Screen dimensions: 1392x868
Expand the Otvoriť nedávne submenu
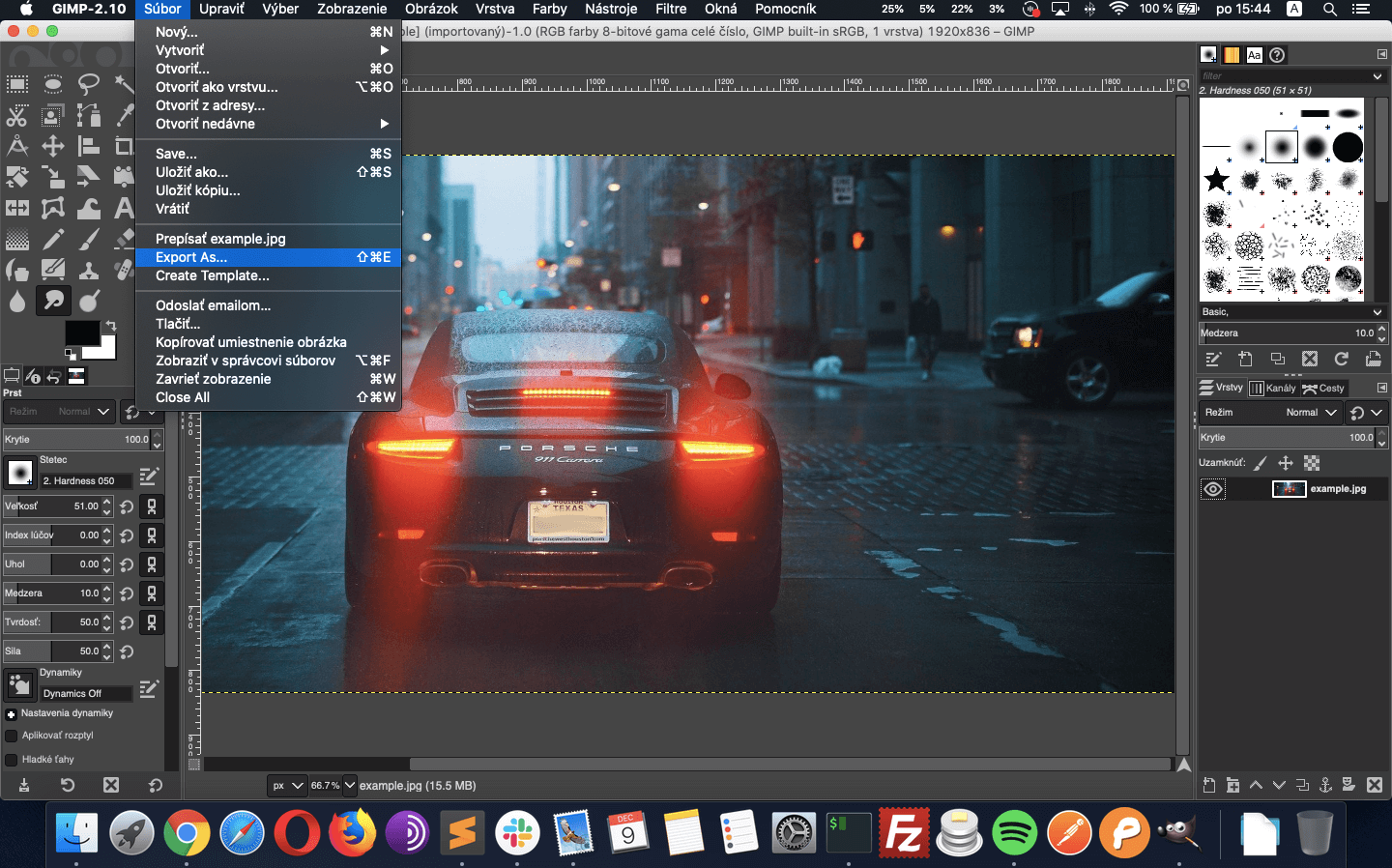(269, 124)
